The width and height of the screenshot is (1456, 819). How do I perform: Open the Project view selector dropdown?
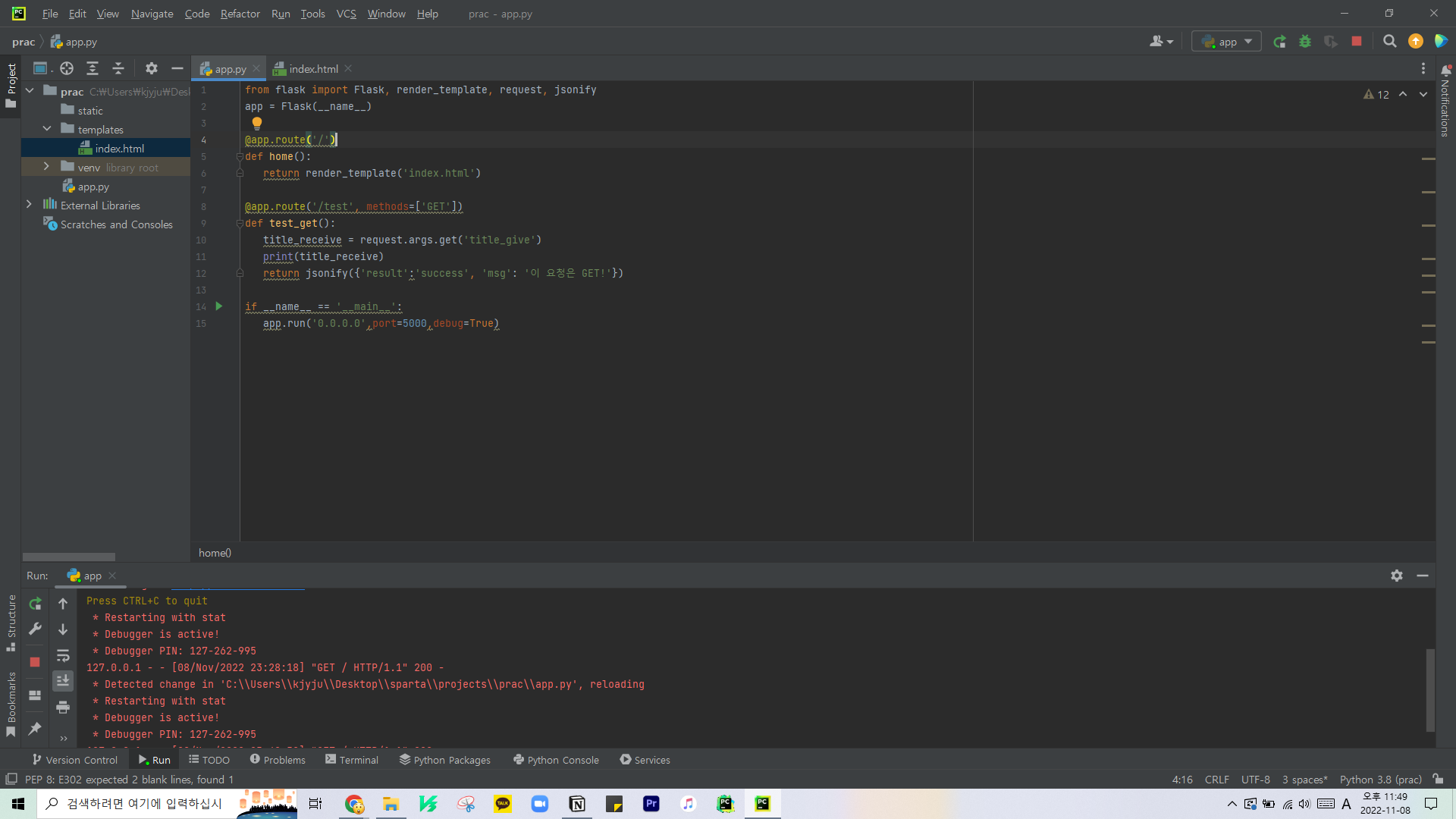(x=42, y=68)
